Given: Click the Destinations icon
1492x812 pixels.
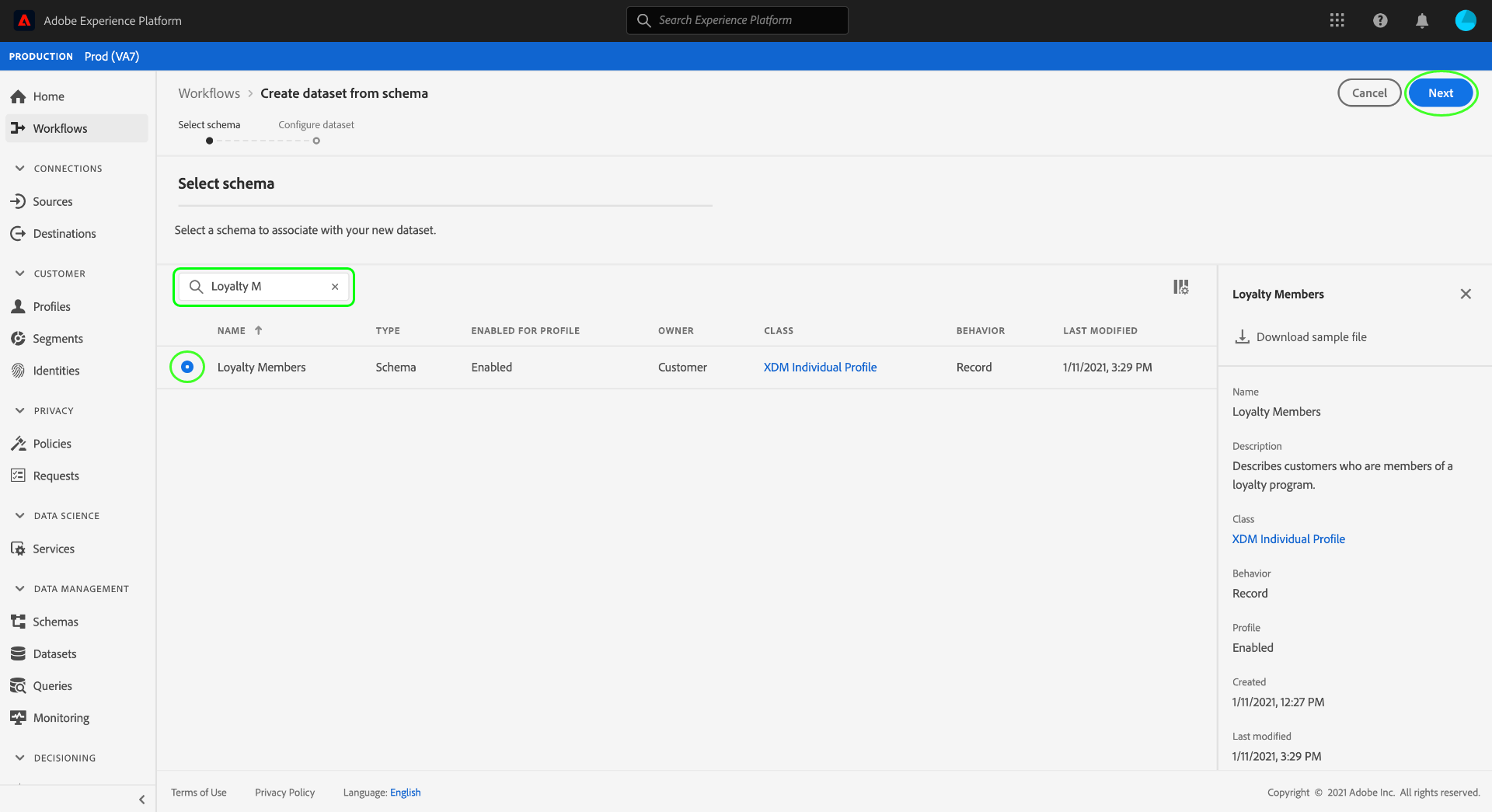Looking at the screenshot, I should click(x=18, y=233).
